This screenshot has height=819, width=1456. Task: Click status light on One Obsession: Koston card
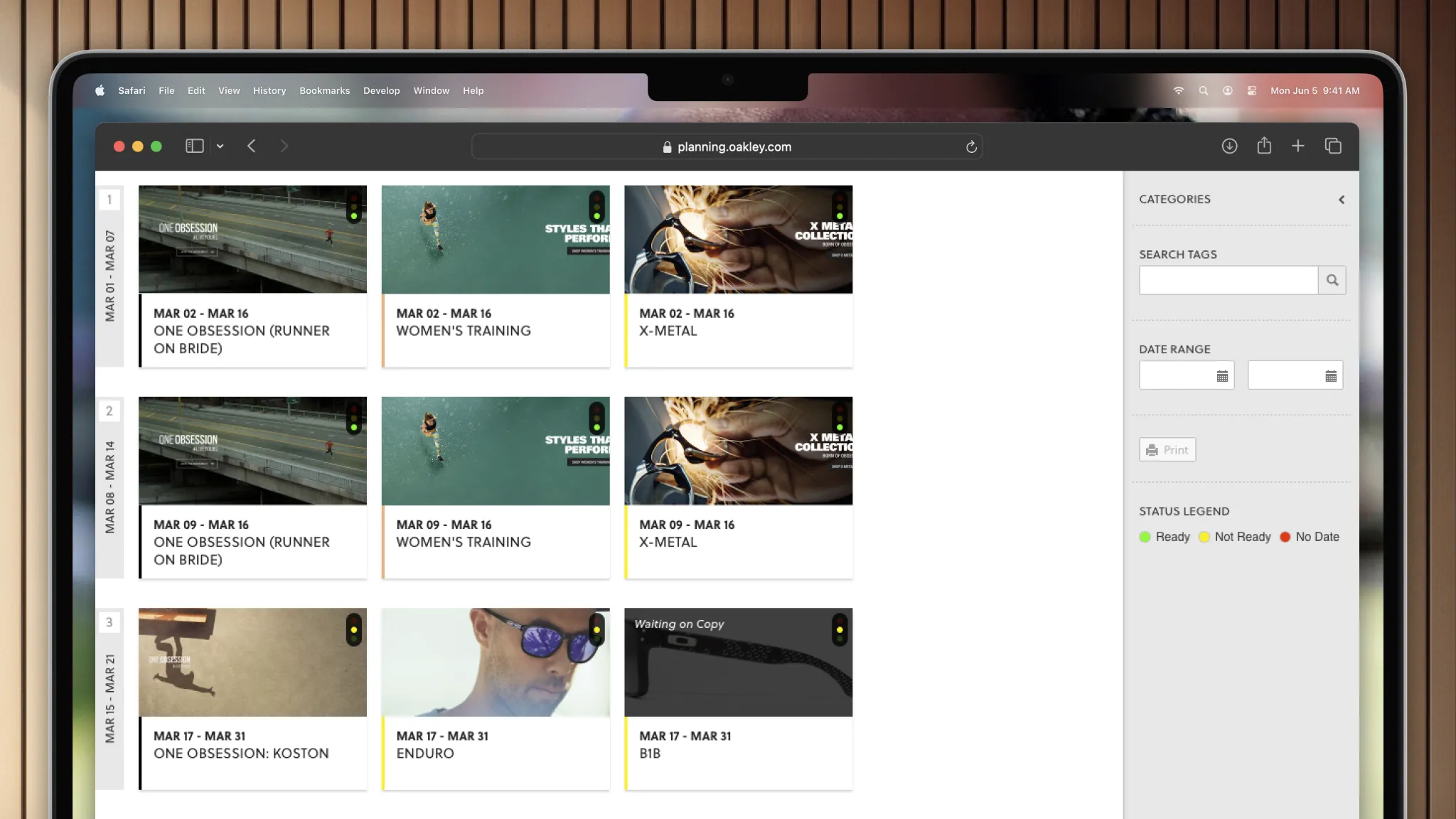tap(354, 629)
